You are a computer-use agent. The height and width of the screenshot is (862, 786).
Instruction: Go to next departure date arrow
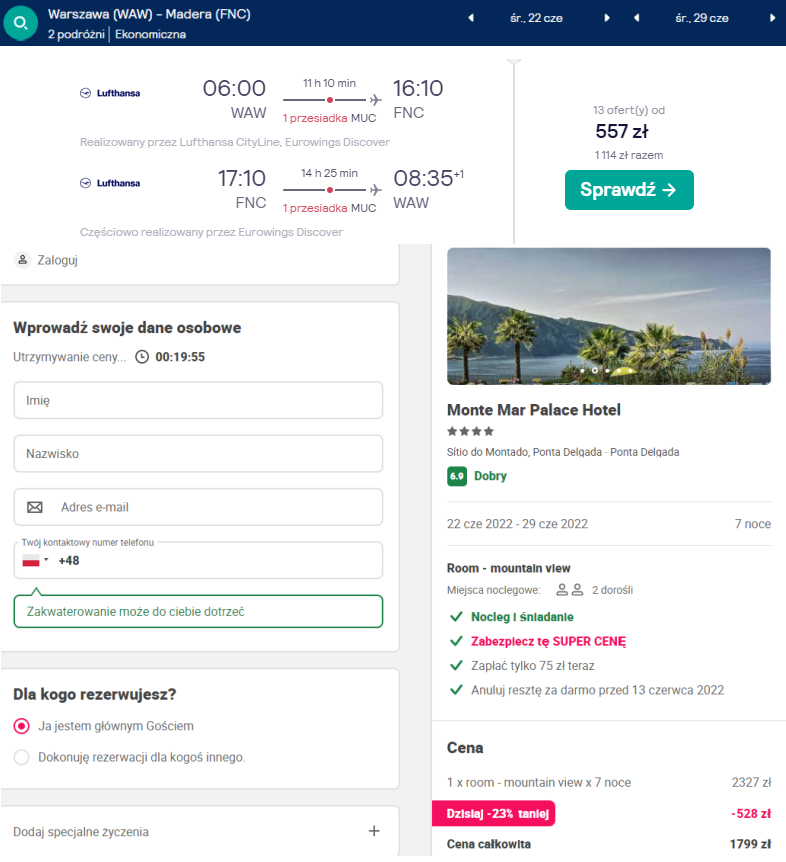point(607,18)
